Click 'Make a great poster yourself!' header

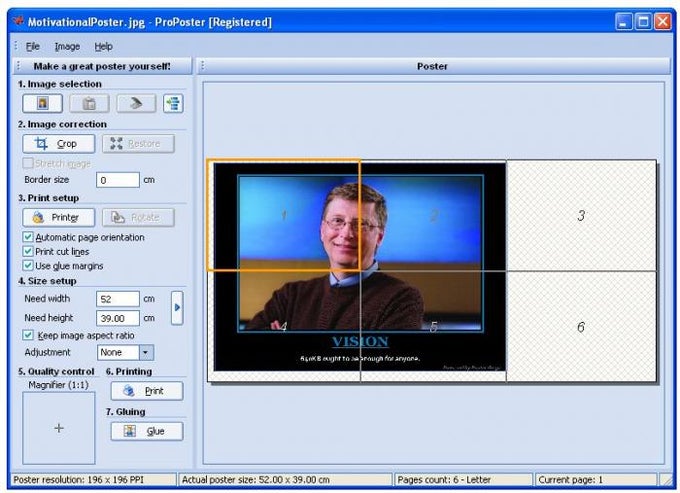[x=102, y=66]
